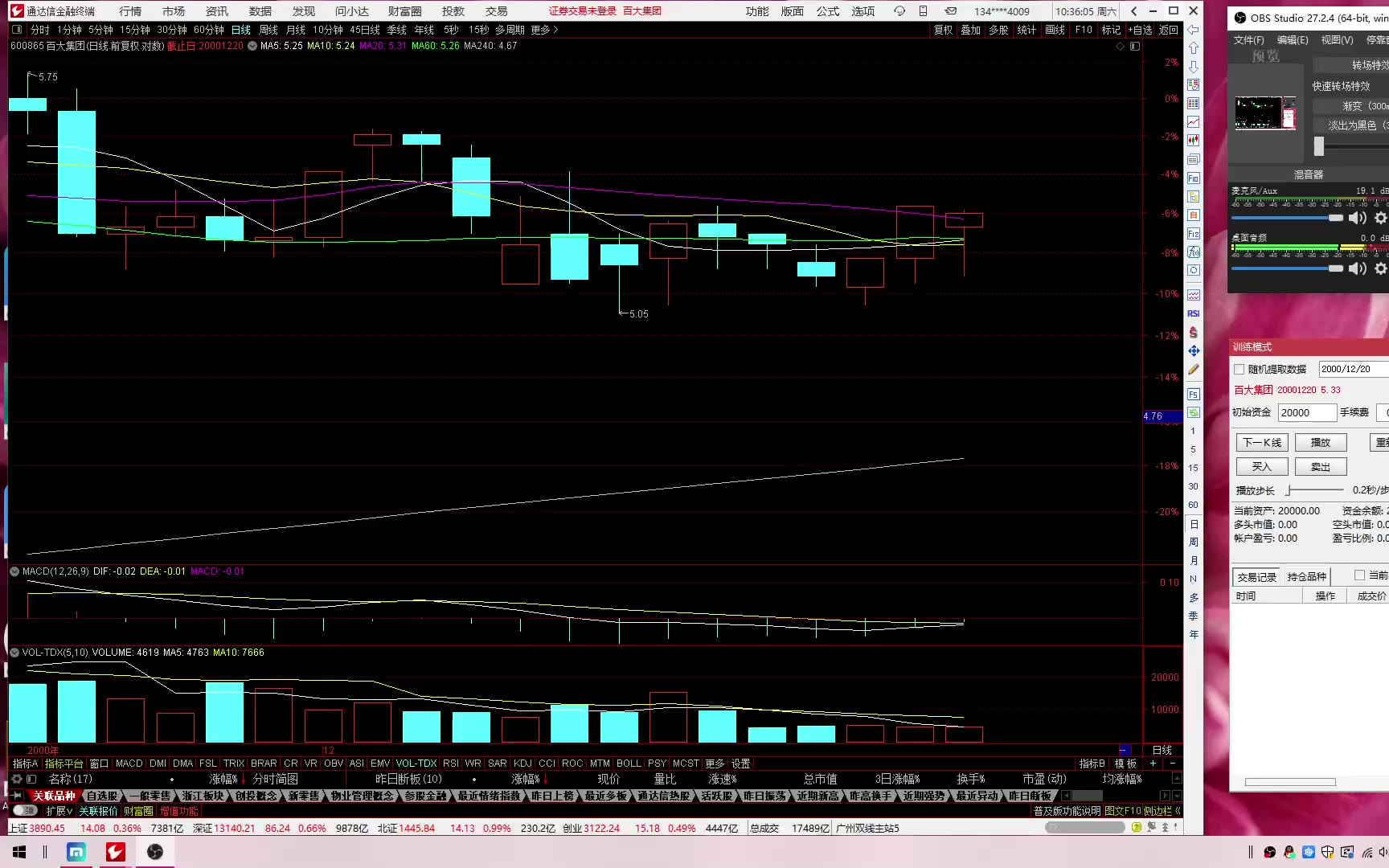Screen dimensions: 1389x868
Task: Open settings gear for 桌面音频 in OBS
Action: [x=1380, y=268]
